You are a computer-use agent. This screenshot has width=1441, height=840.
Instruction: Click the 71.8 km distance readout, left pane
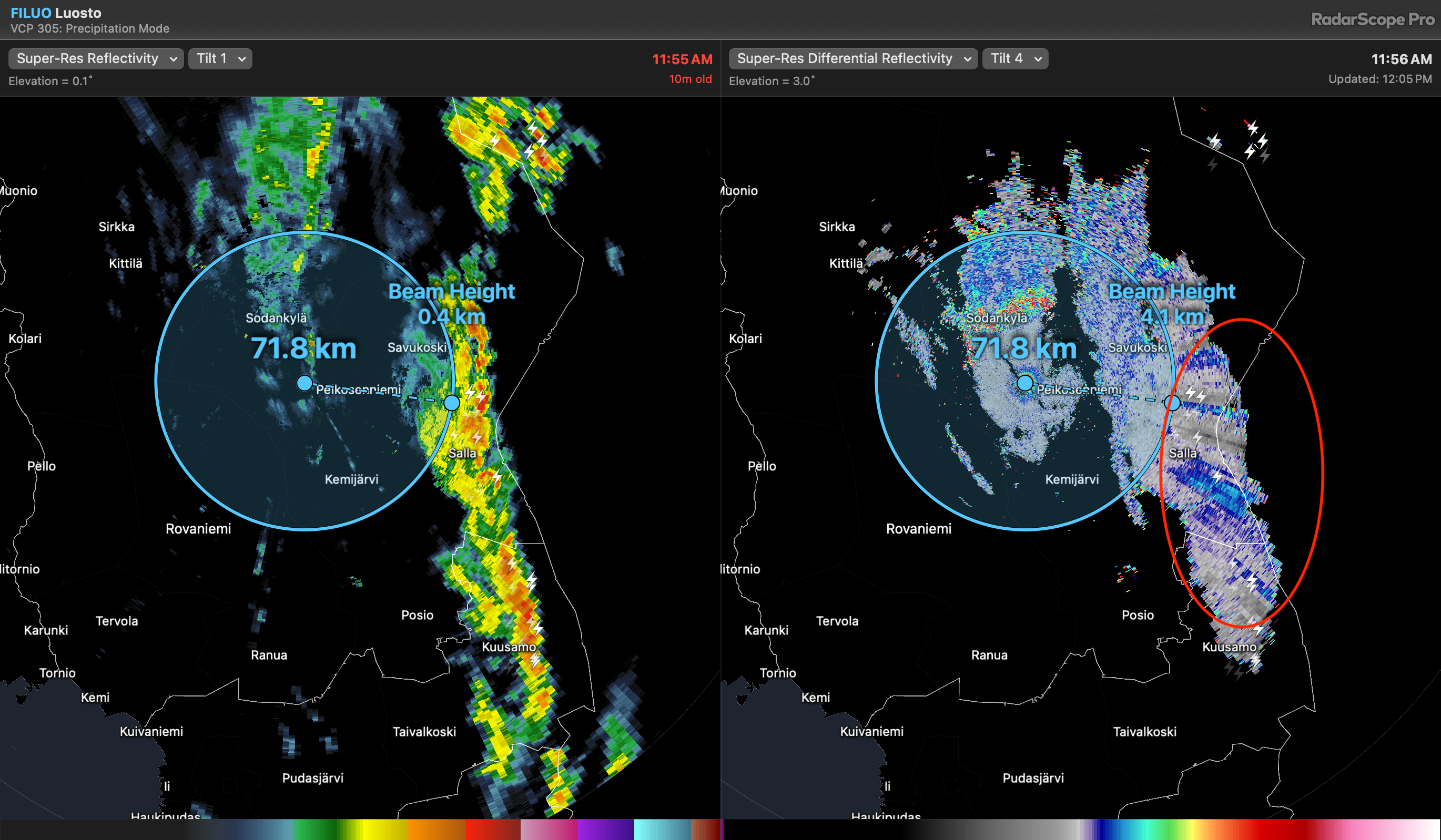(x=303, y=348)
